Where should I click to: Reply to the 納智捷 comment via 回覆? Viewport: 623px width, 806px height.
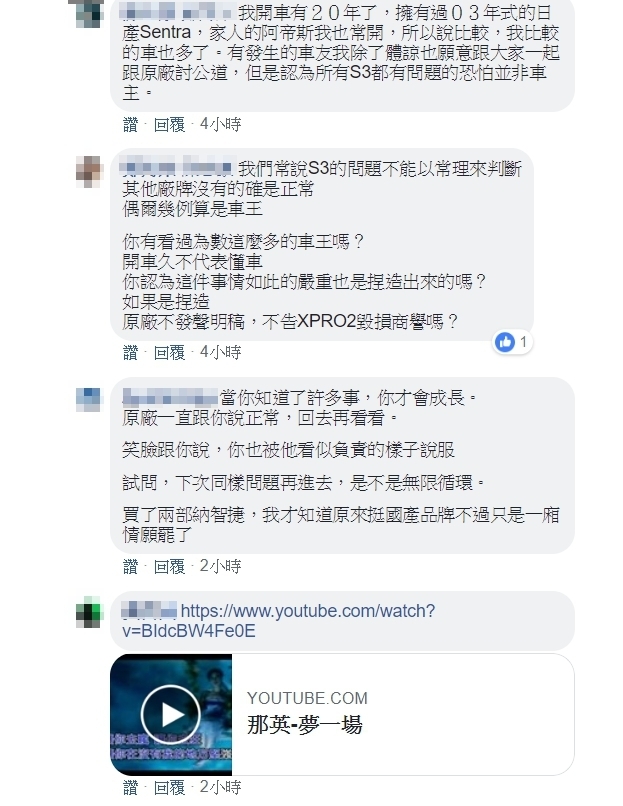point(169,566)
